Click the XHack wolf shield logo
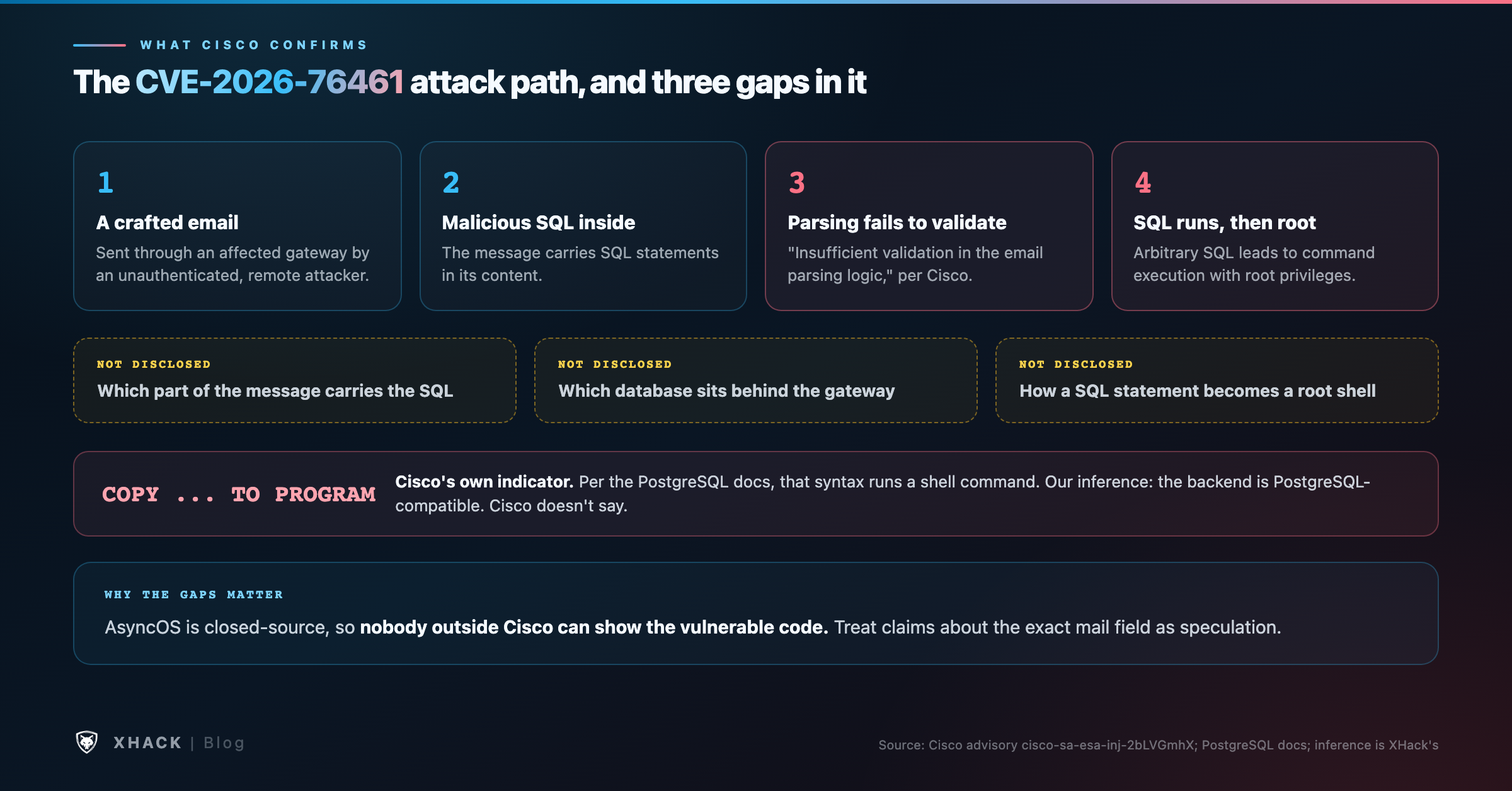This screenshot has width=1512, height=791. pos(87,742)
